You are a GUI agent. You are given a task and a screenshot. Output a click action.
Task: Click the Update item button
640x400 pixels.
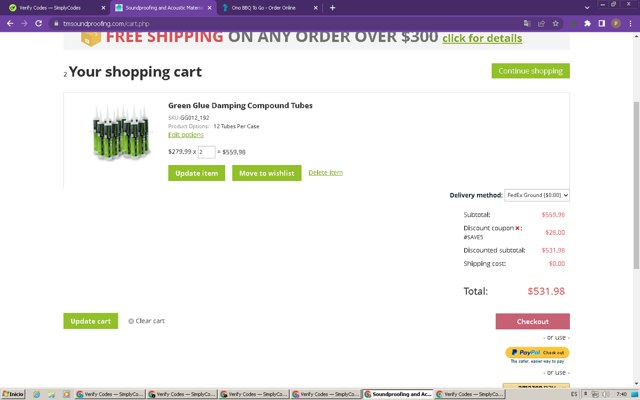(x=196, y=173)
